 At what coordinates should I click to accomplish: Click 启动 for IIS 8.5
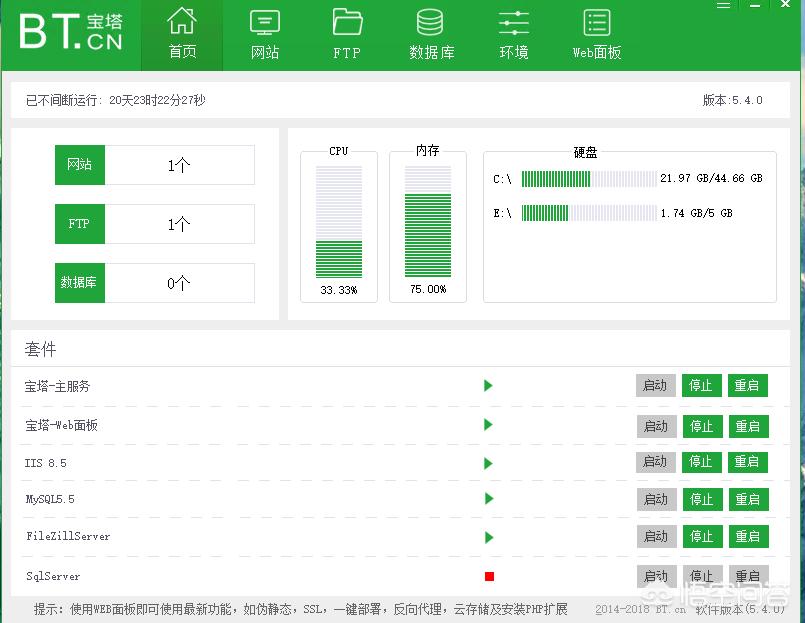pos(656,462)
